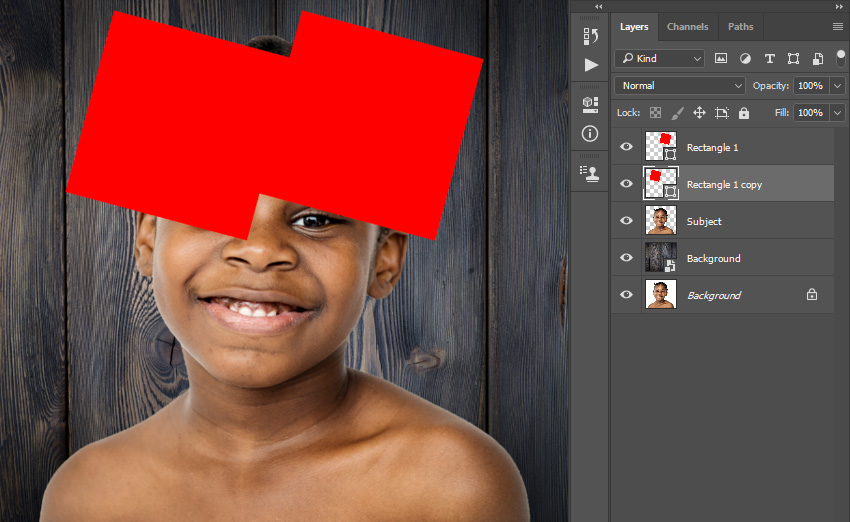Hide the Subject layer
Image resolution: width=850 pixels, height=522 pixels.
tap(626, 221)
